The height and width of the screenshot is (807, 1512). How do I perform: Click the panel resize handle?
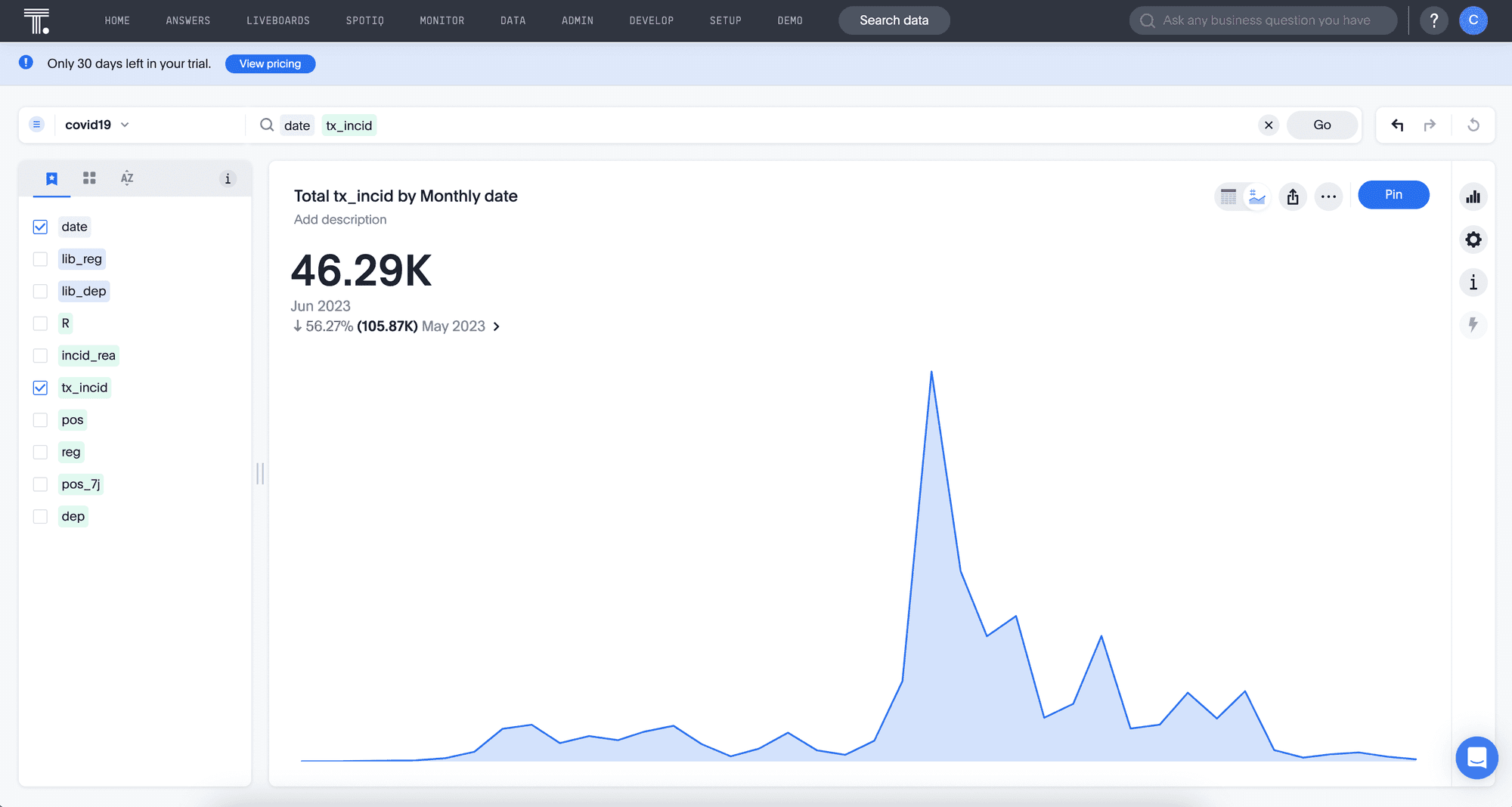[x=260, y=474]
